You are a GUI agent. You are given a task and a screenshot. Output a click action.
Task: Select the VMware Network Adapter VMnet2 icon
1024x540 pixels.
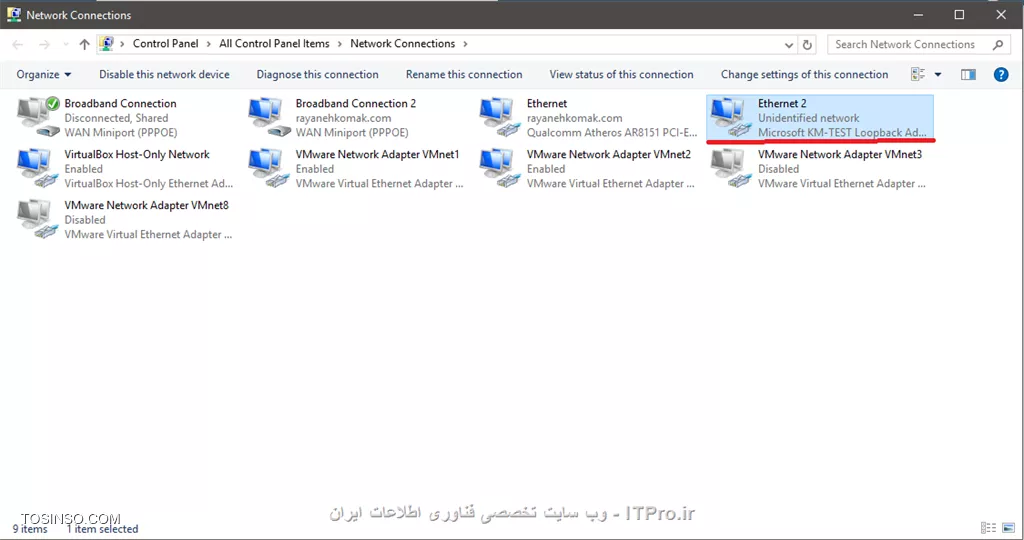pos(501,168)
